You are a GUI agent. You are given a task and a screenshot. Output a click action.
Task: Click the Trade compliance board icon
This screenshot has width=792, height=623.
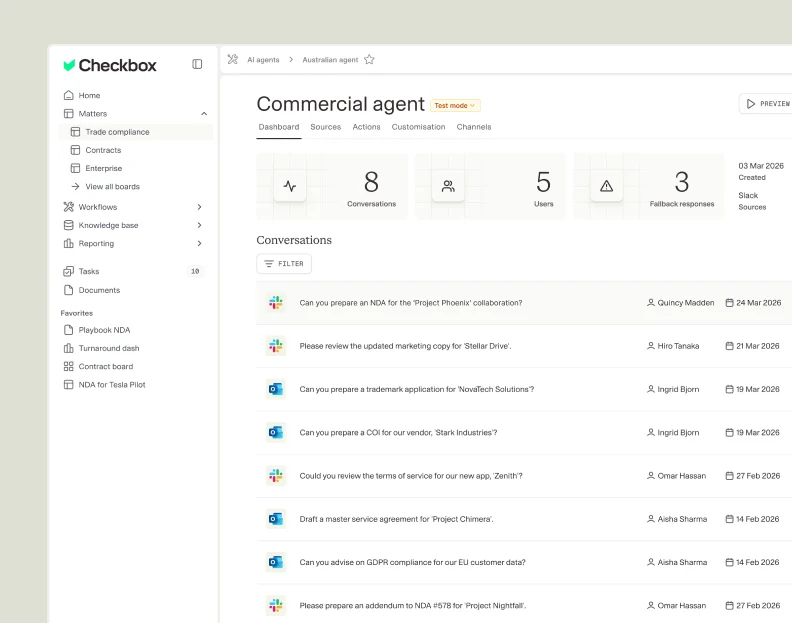(x=75, y=131)
